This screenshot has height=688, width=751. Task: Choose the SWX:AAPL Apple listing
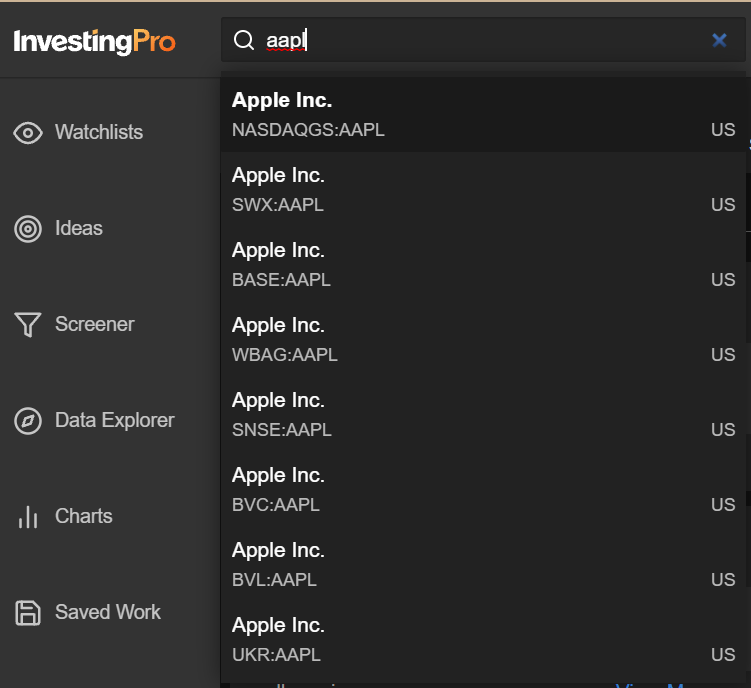(483, 190)
